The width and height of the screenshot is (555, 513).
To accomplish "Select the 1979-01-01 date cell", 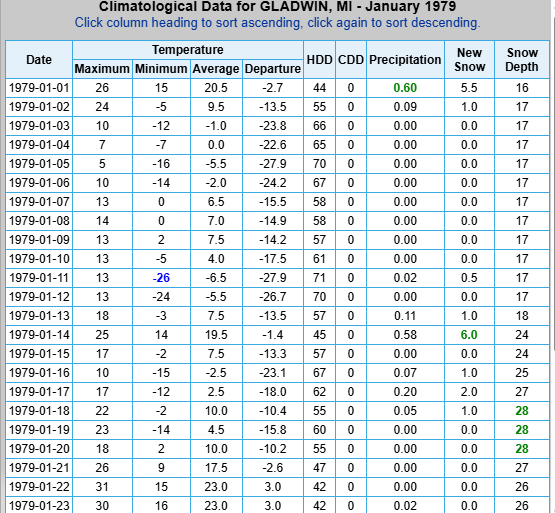I will coord(39,88).
